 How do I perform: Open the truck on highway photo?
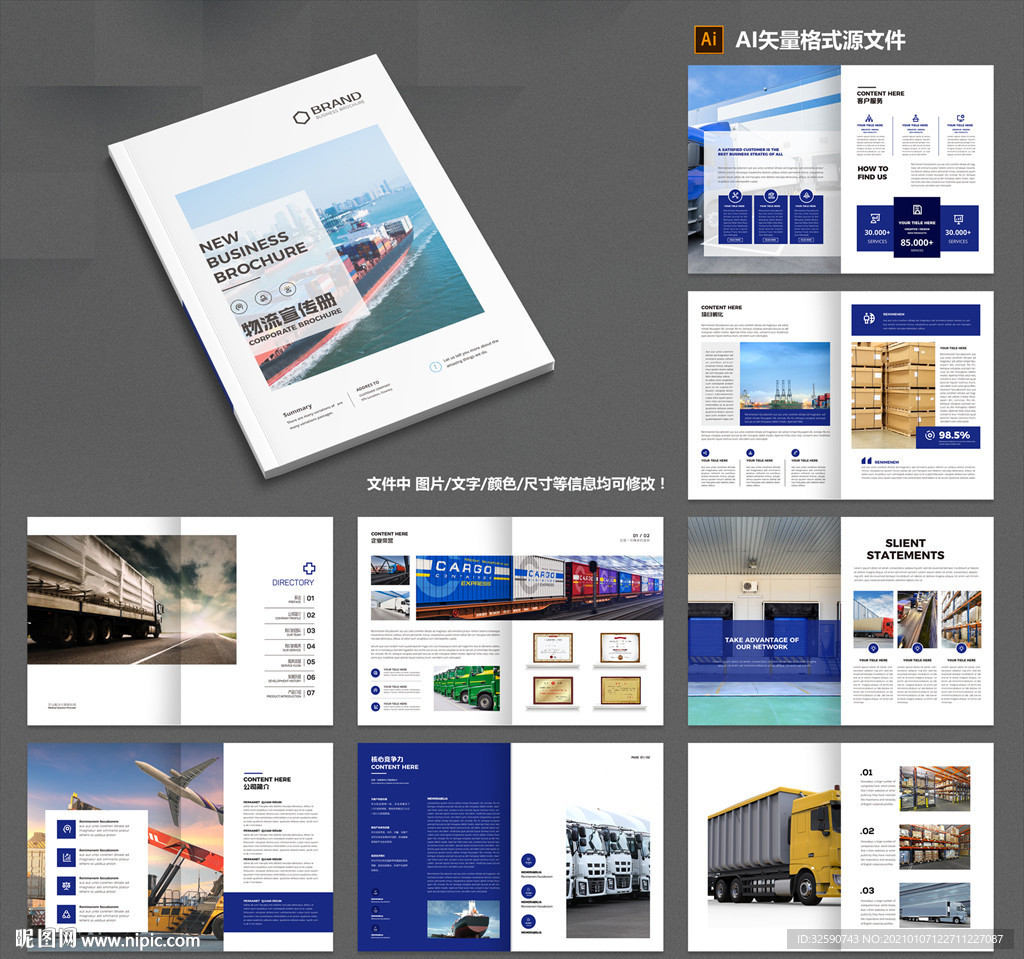[x=132, y=600]
